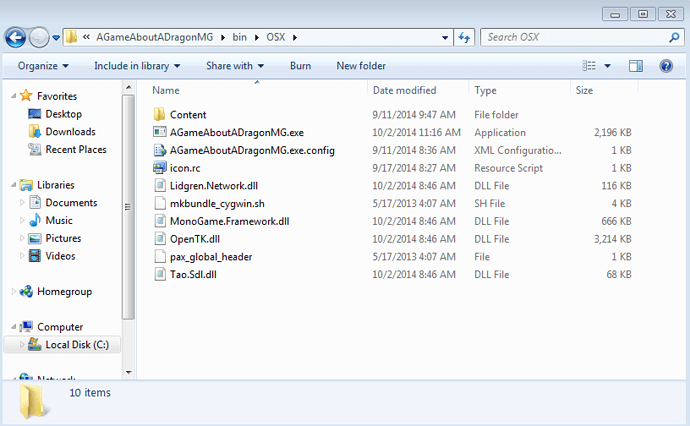Click the search magnifier icon
The image size is (690, 426).
point(674,37)
